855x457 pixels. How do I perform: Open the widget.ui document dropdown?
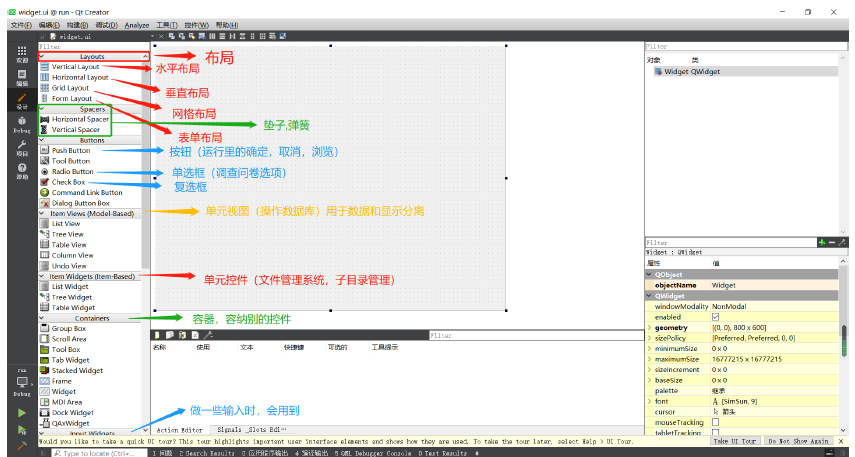pyautogui.click(x=152, y=37)
